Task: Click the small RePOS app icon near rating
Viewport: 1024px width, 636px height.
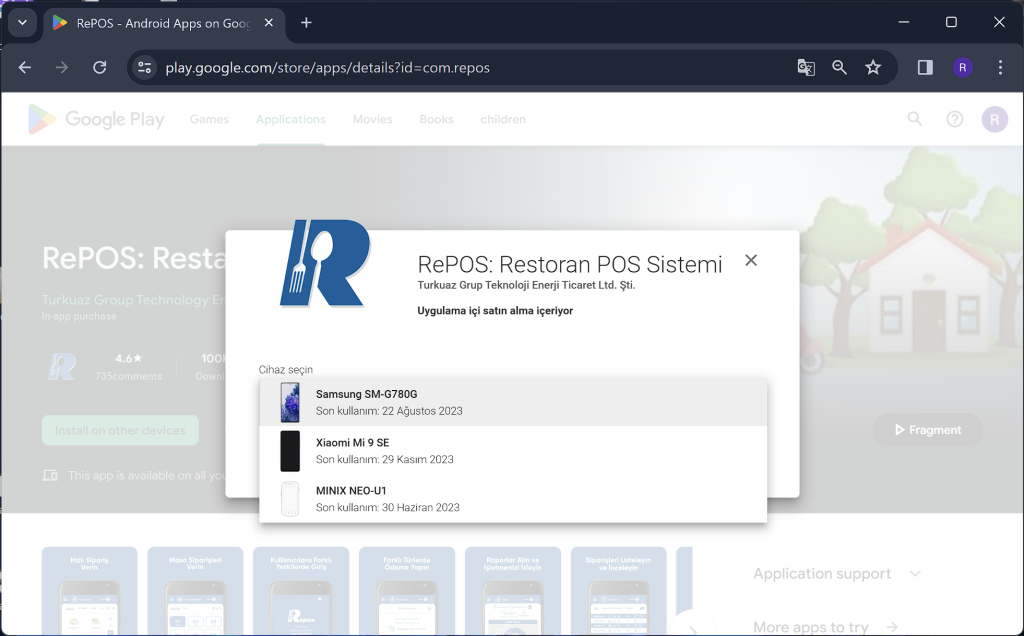Action: tap(63, 366)
